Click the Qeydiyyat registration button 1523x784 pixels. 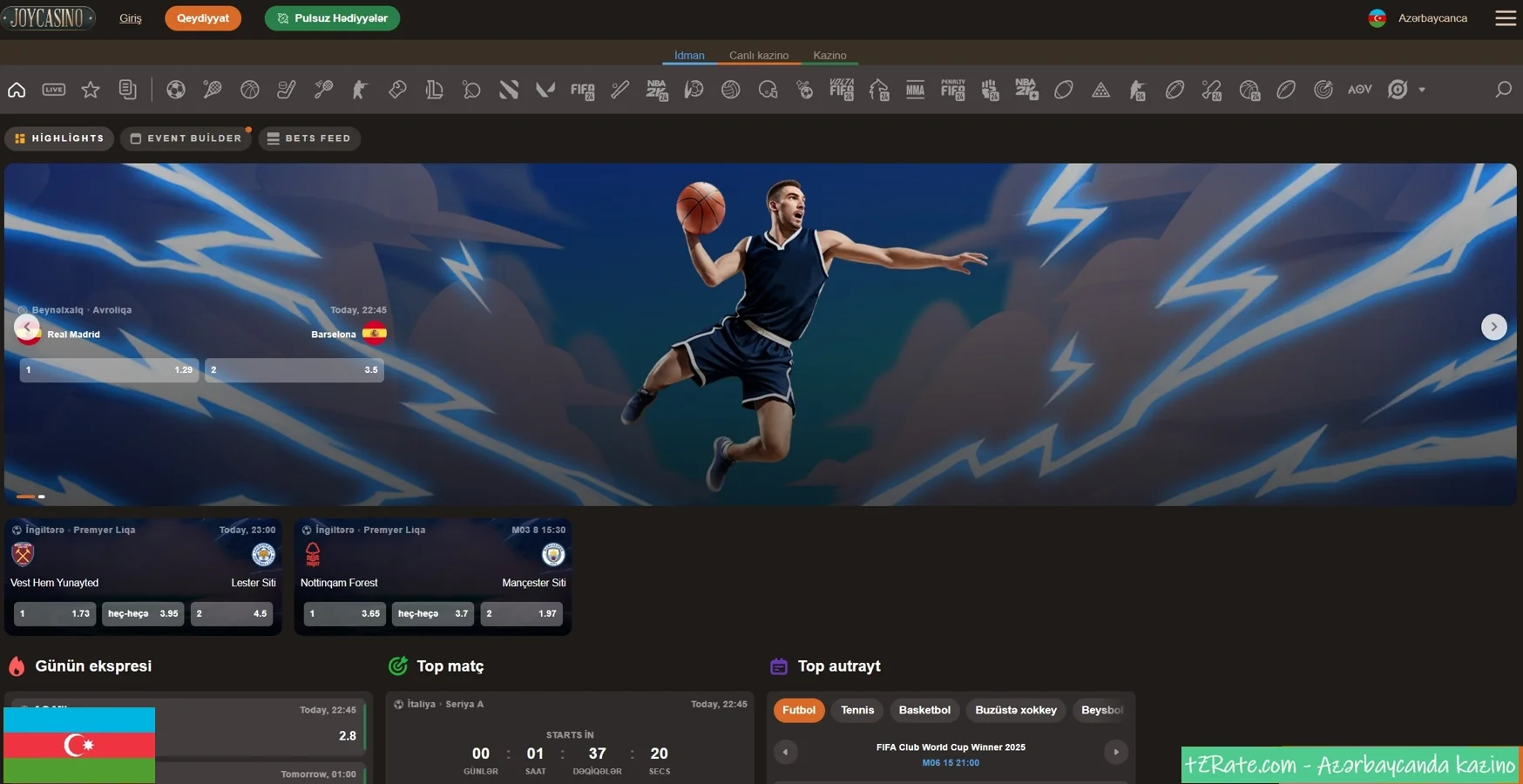(x=203, y=18)
